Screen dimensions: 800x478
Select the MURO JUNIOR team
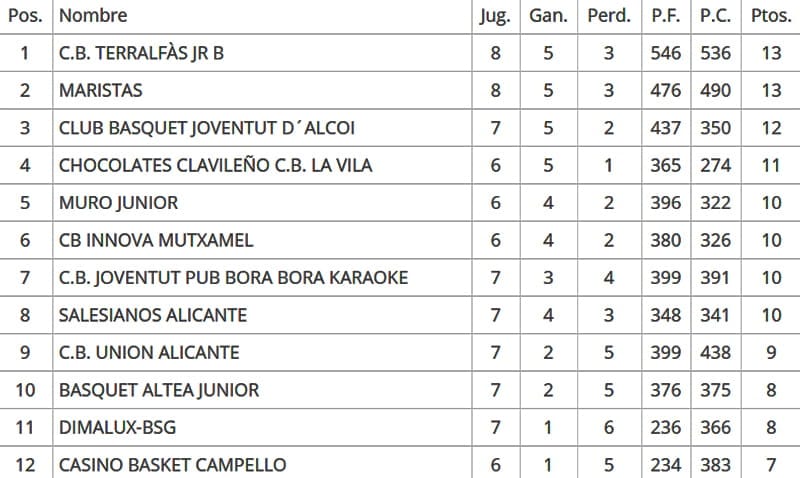(x=118, y=203)
